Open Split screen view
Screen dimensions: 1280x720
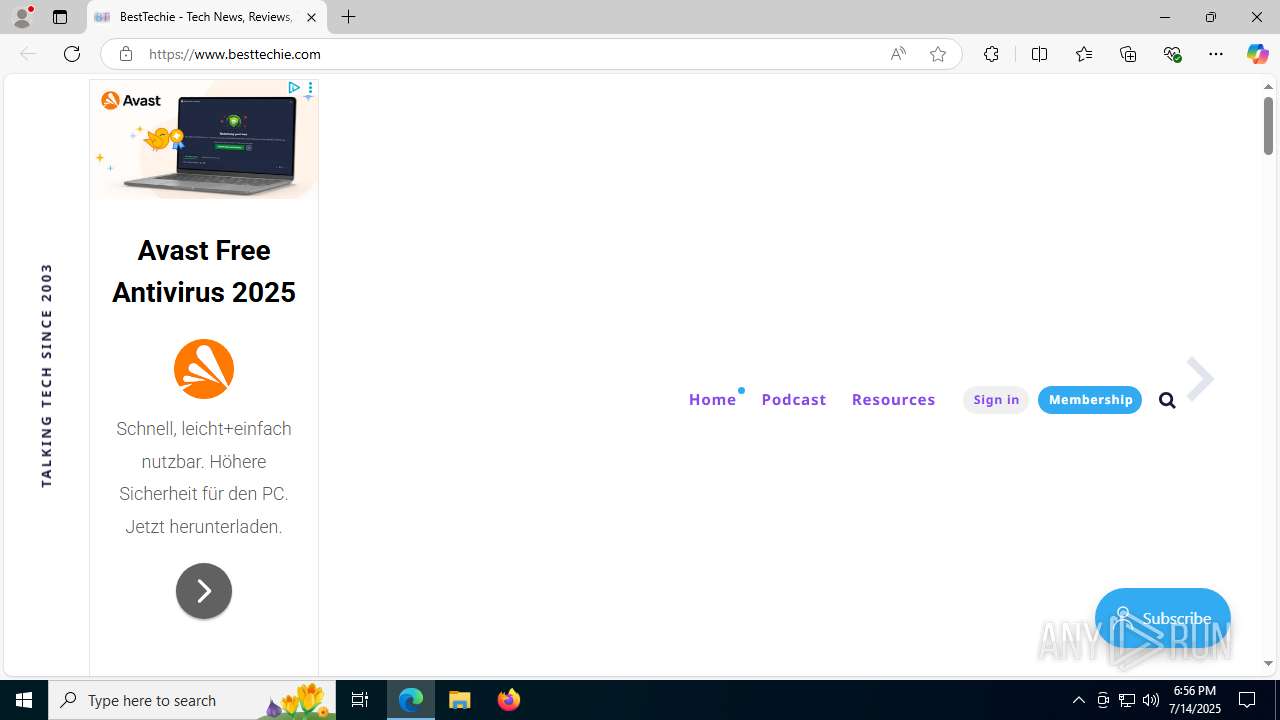(x=1039, y=54)
